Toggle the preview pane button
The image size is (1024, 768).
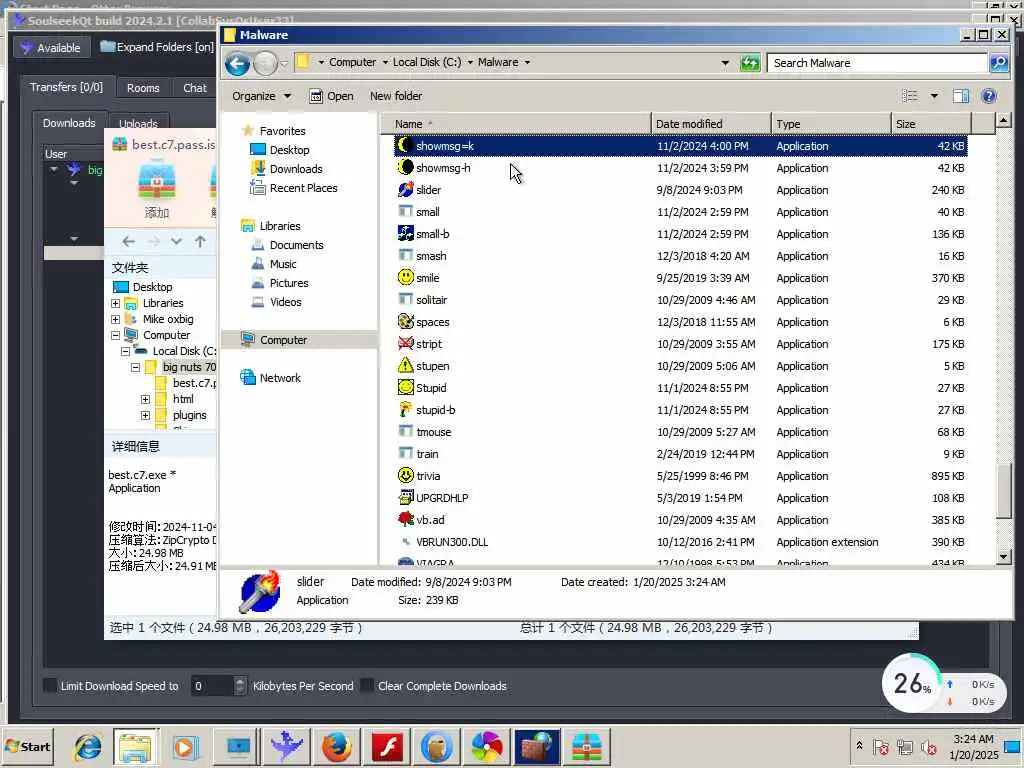(x=960, y=96)
